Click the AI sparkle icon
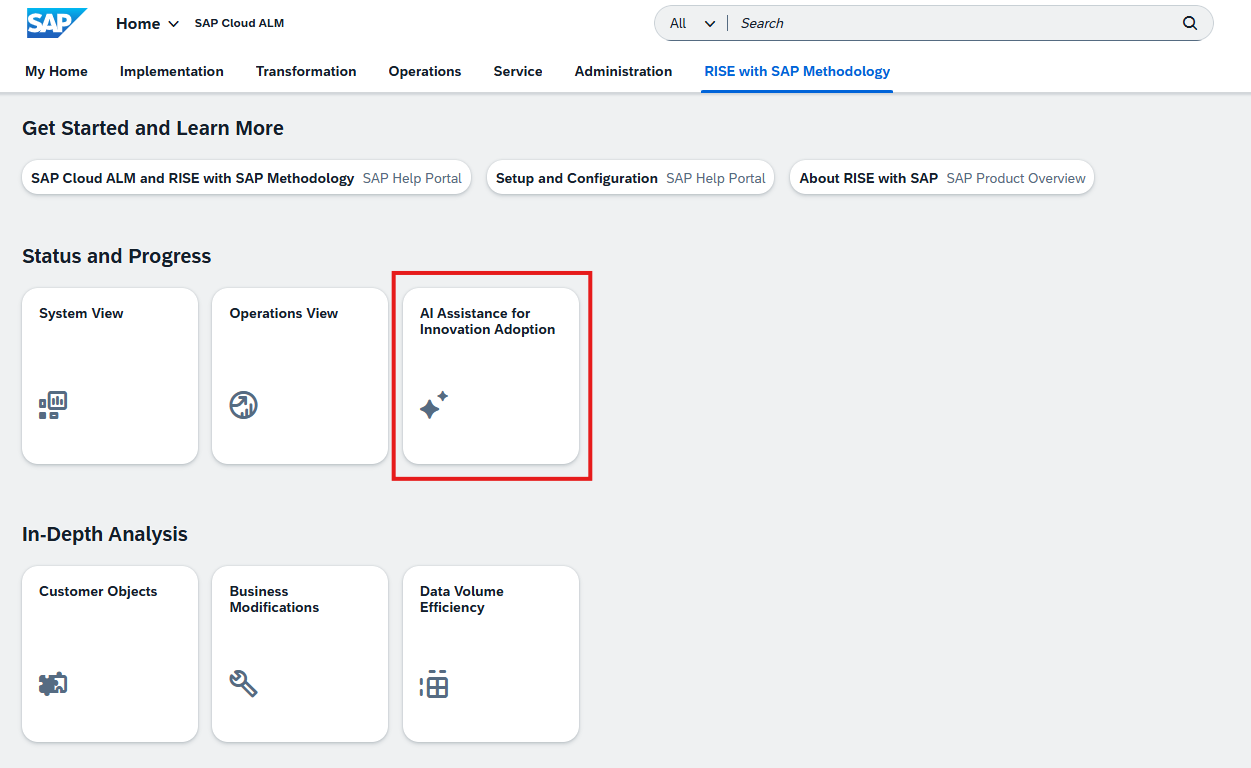Image resolution: width=1251 pixels, height=768 pixels. pyautogui.click(x=434, y=405)
